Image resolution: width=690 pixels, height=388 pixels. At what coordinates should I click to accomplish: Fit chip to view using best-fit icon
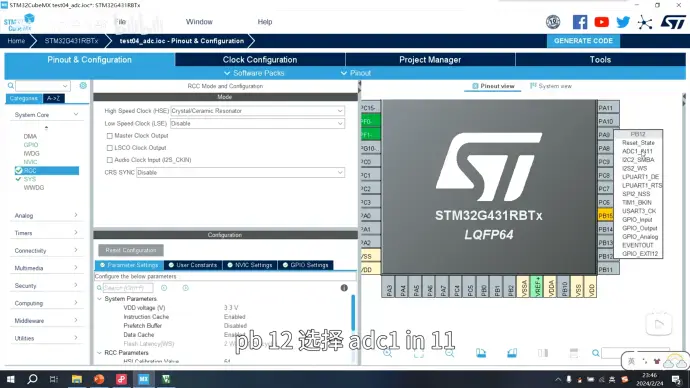(x=418, y=353)
